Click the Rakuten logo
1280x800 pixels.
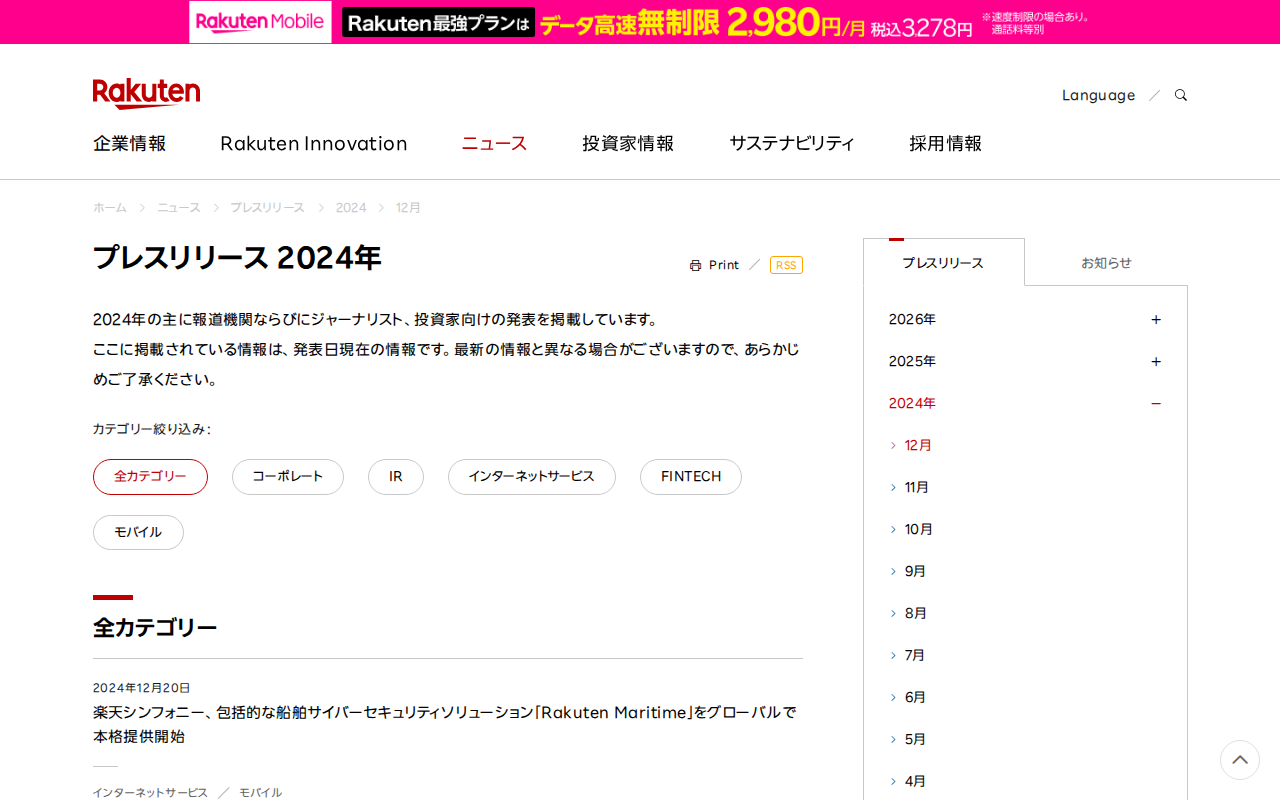point(146,92)
